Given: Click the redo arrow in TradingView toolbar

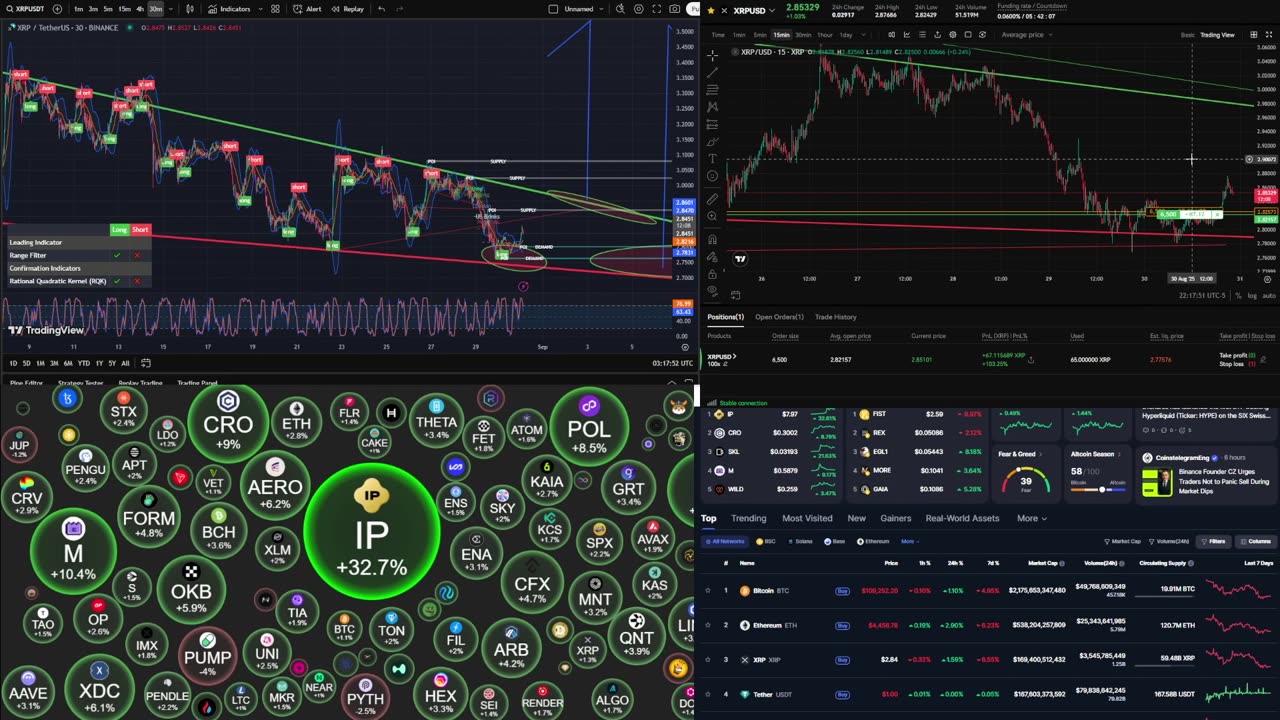Looking at the screenshot, I should (400, 9).
